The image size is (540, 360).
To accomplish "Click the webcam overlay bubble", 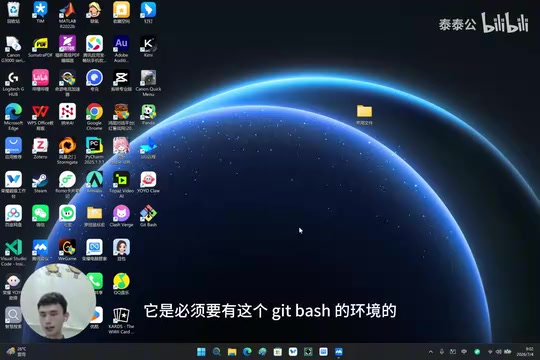I will 58,301.
